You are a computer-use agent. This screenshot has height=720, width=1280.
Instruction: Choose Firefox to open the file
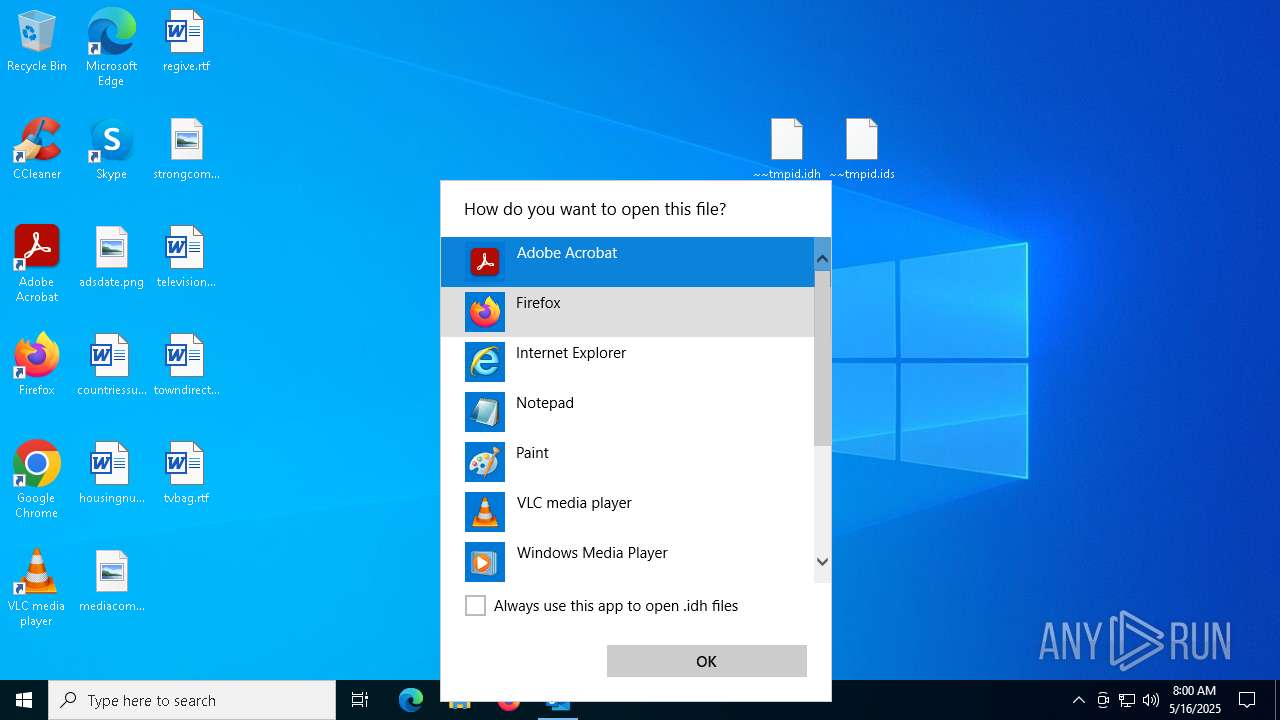coord(627,312)
